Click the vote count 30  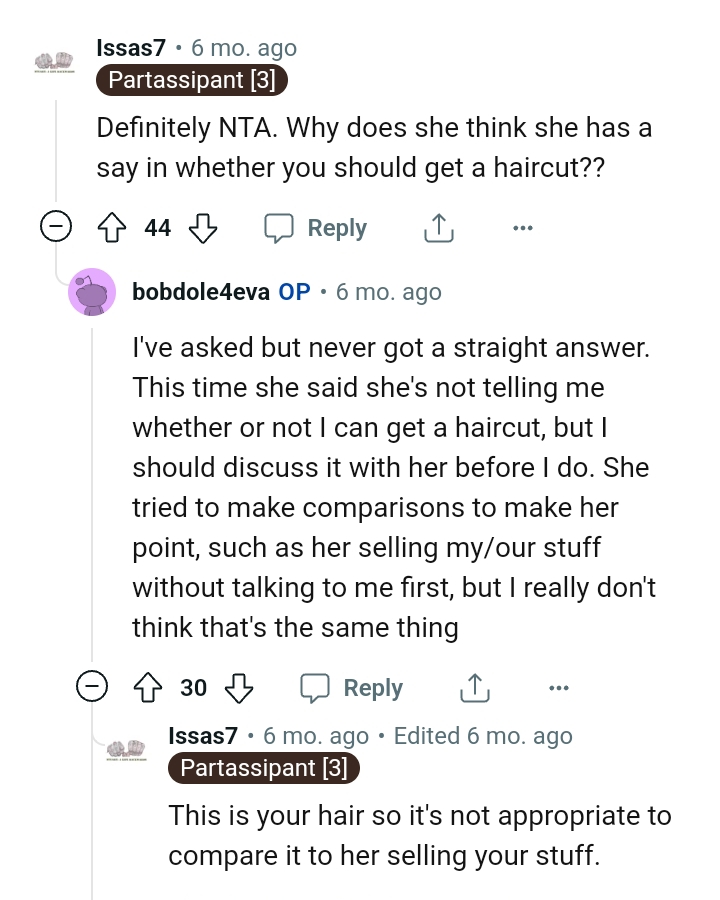(x=193, y=688)
